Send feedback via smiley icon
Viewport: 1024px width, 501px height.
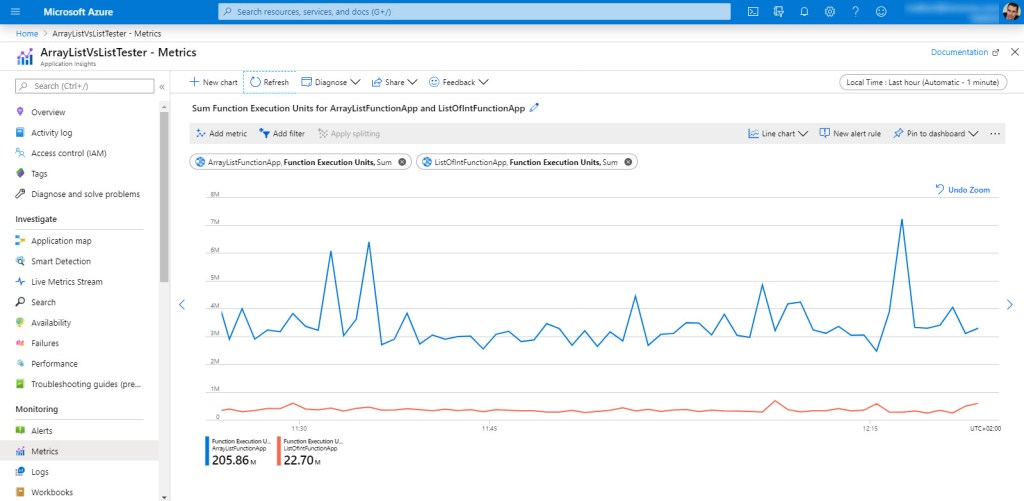tap(881, 12)
